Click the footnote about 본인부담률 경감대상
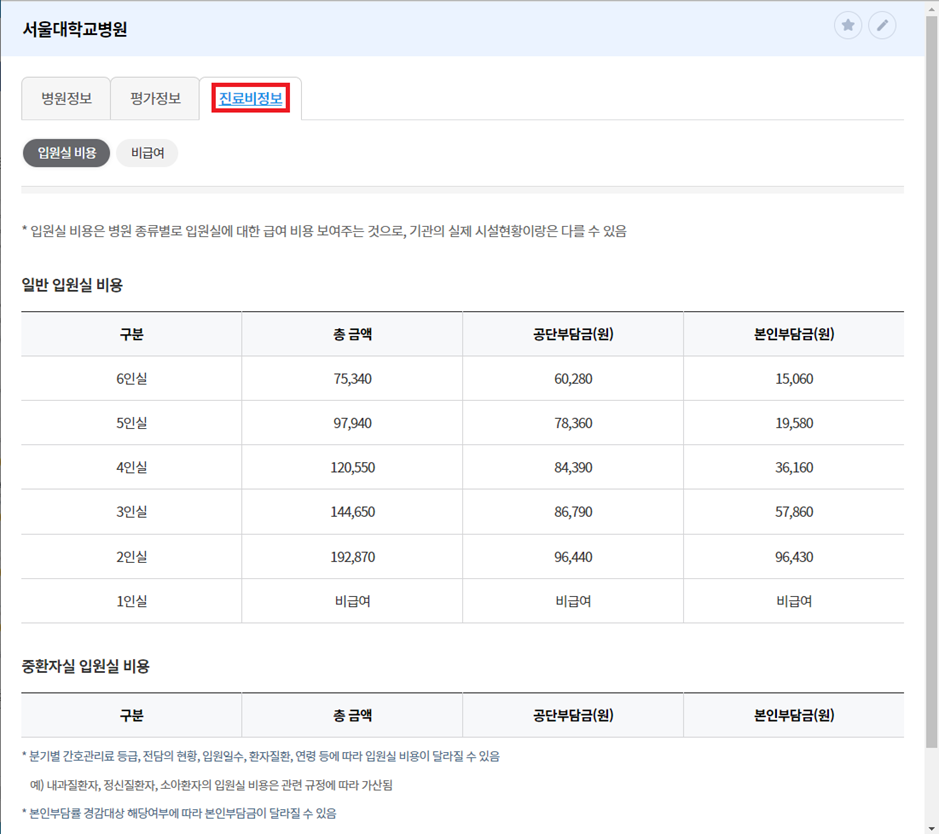The image size is (939, 834). pyautogui.click(x=179, y=813)
